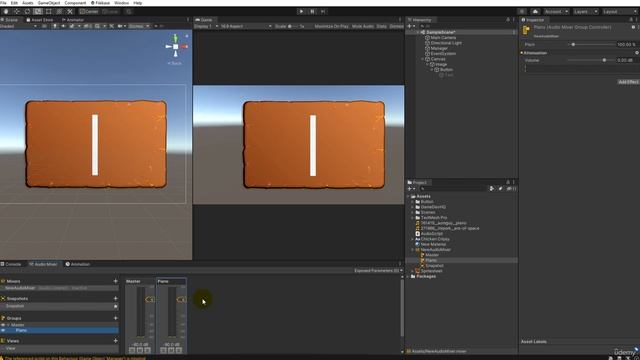Toggle visibility eye of Master group
This screenshot has width=640, height=360.
[x=3, y=325]
